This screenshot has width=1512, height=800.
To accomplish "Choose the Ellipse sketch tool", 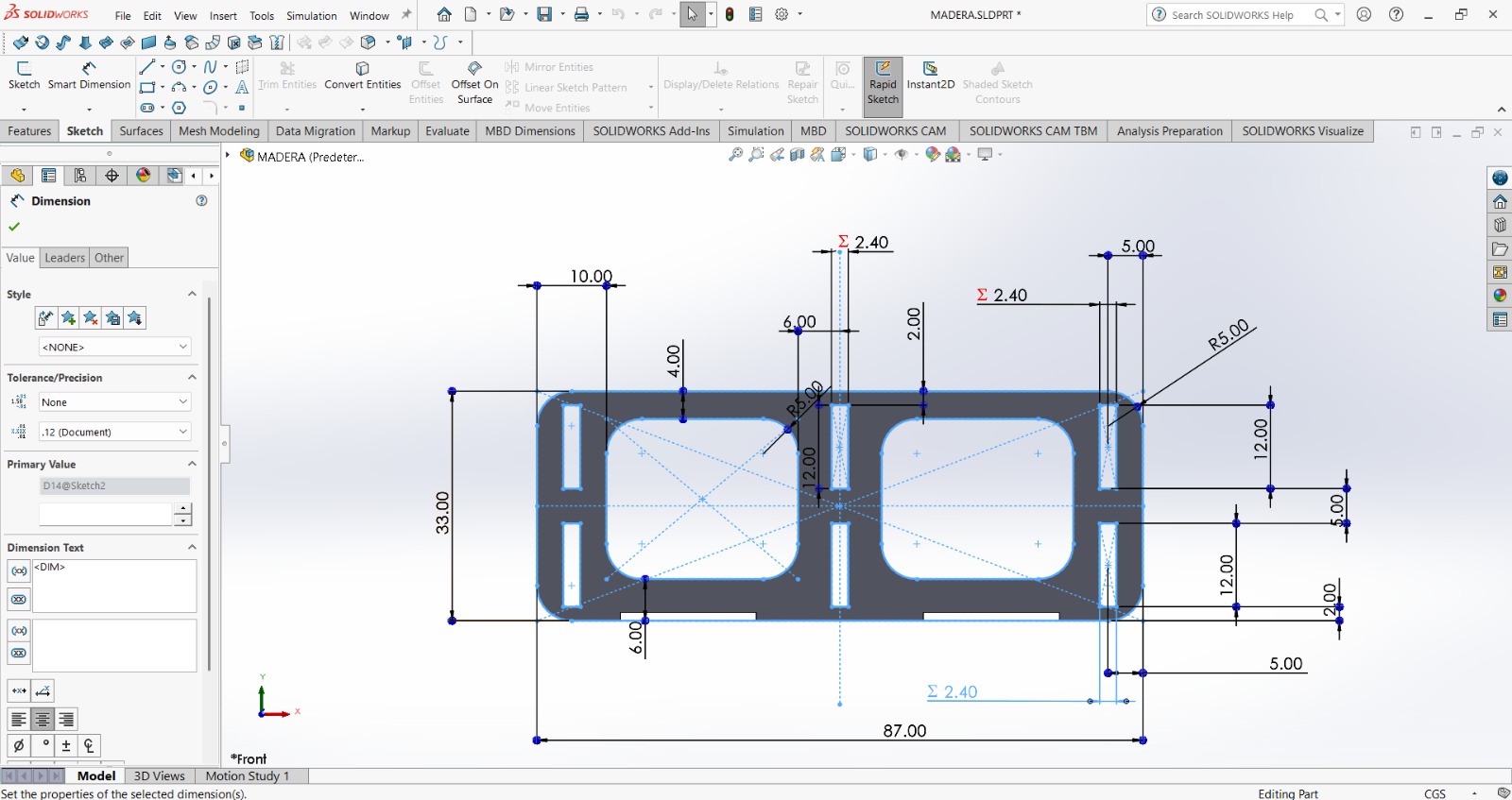I will click(210, 88).
